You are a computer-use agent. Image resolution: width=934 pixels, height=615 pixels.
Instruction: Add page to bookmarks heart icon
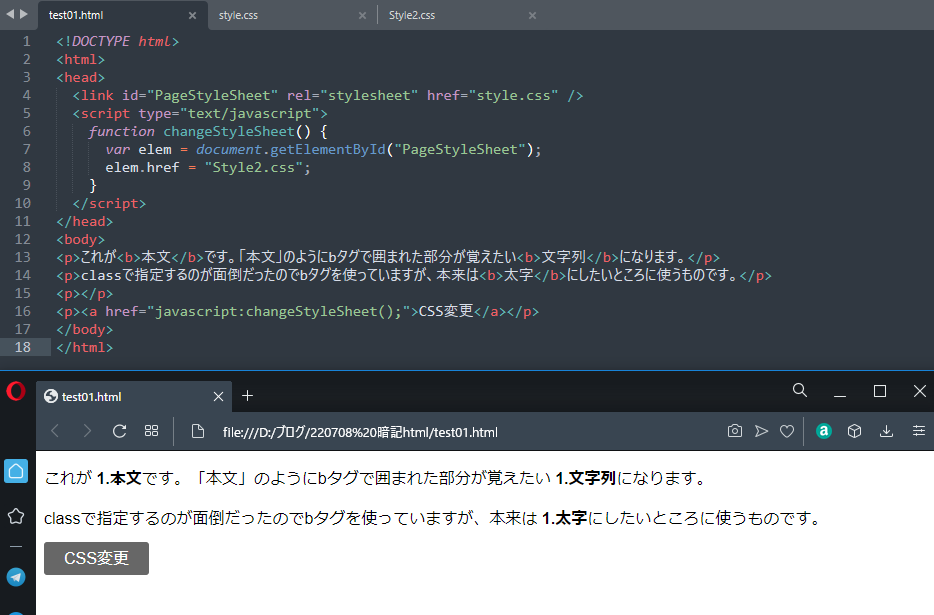[x=787, y=431]
